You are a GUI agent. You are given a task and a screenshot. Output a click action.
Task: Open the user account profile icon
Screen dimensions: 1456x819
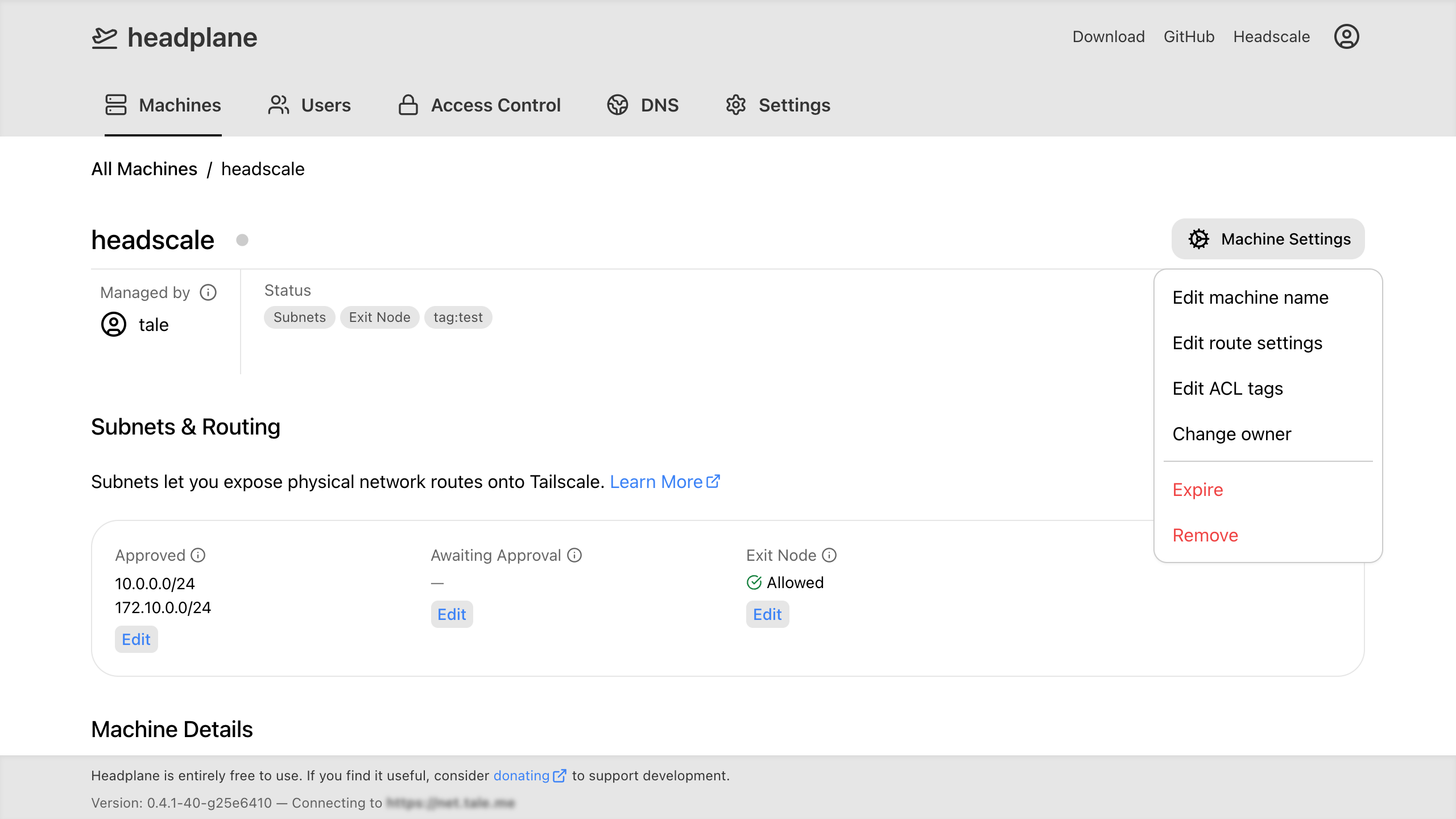[x=1346, y=37]
